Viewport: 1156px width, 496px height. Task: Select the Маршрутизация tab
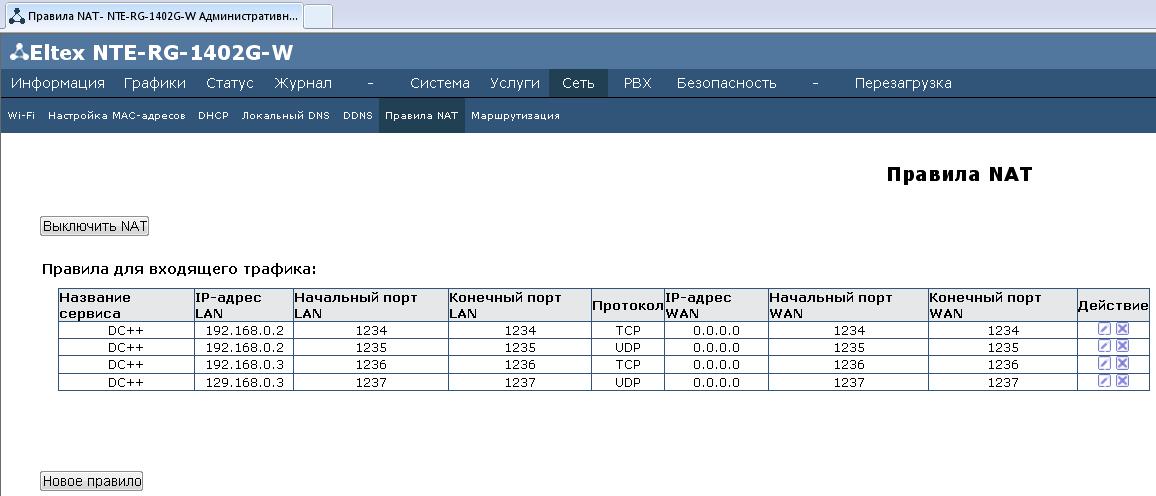click(515, 116)
